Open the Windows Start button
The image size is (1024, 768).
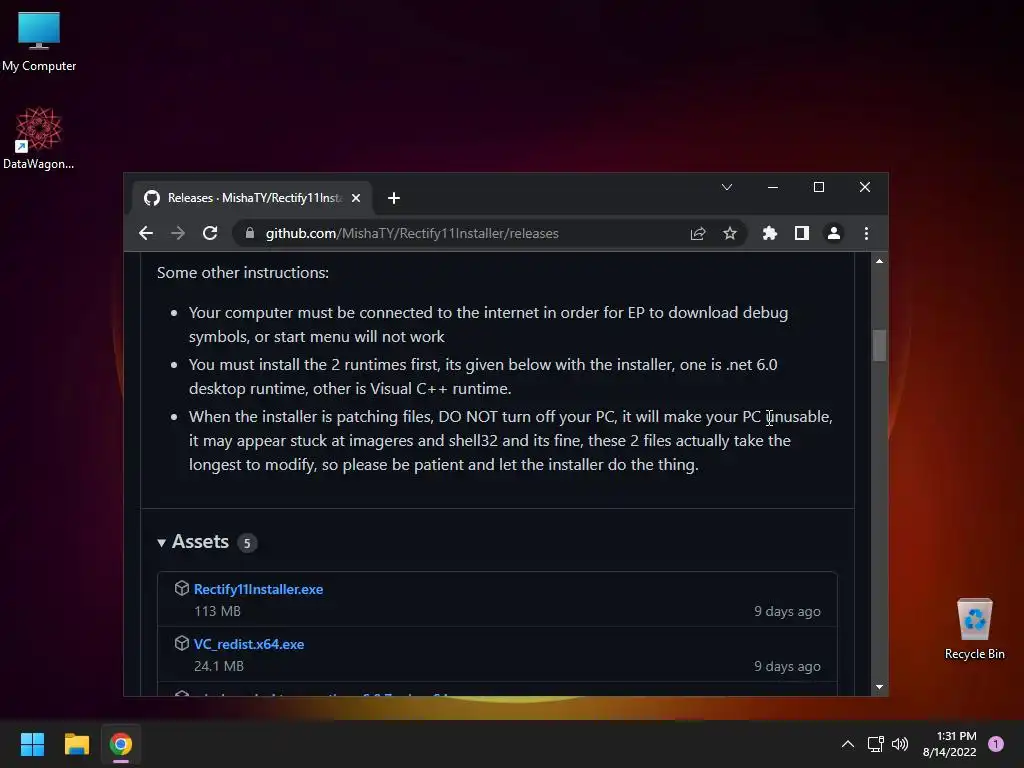32,744
